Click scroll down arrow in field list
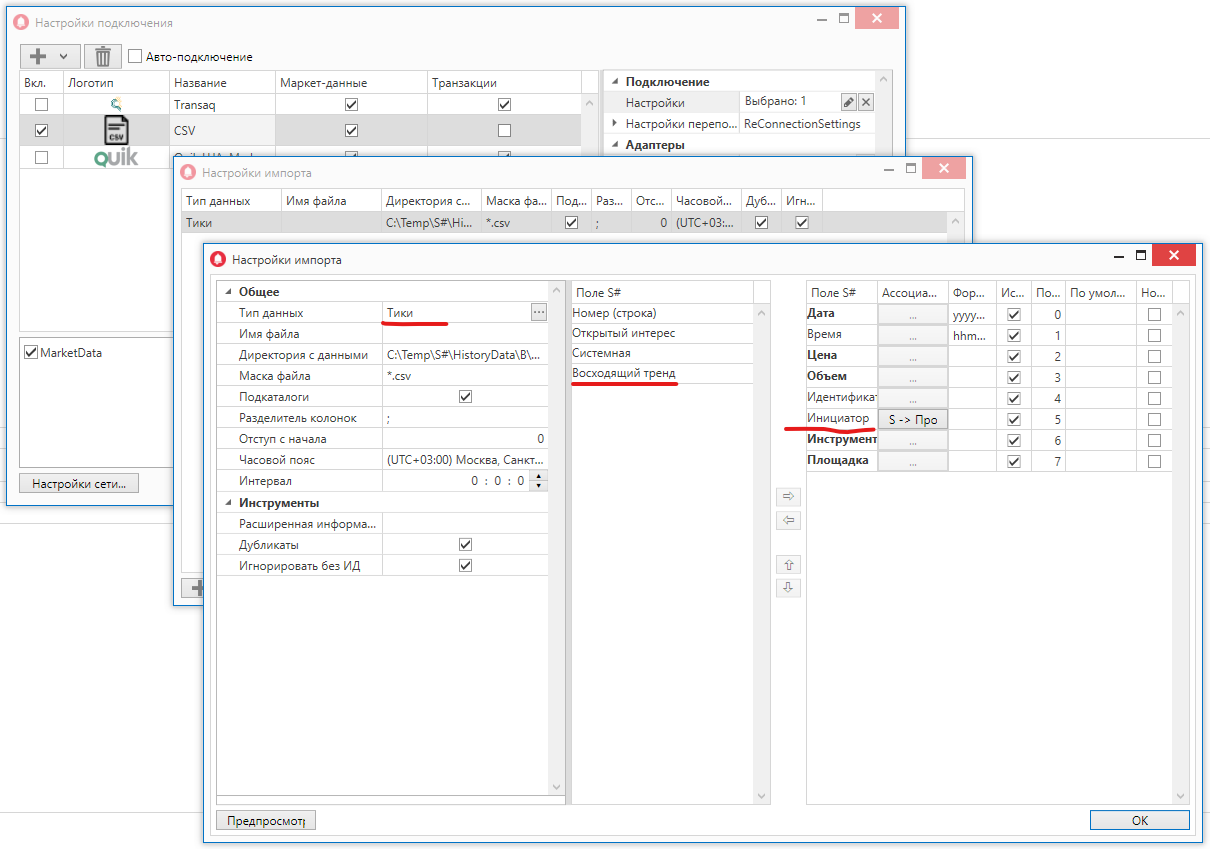Image resolution: width=1210 pixels, height=849 pixels. click(x=762, y=795)
